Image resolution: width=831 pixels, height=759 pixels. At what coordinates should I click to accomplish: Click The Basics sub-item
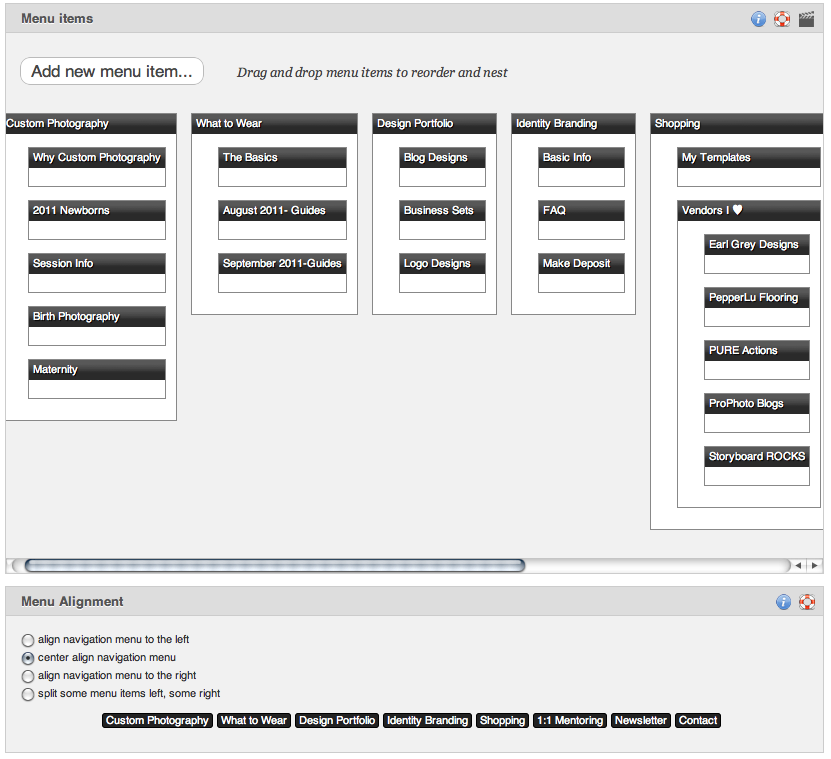(282, 157)
